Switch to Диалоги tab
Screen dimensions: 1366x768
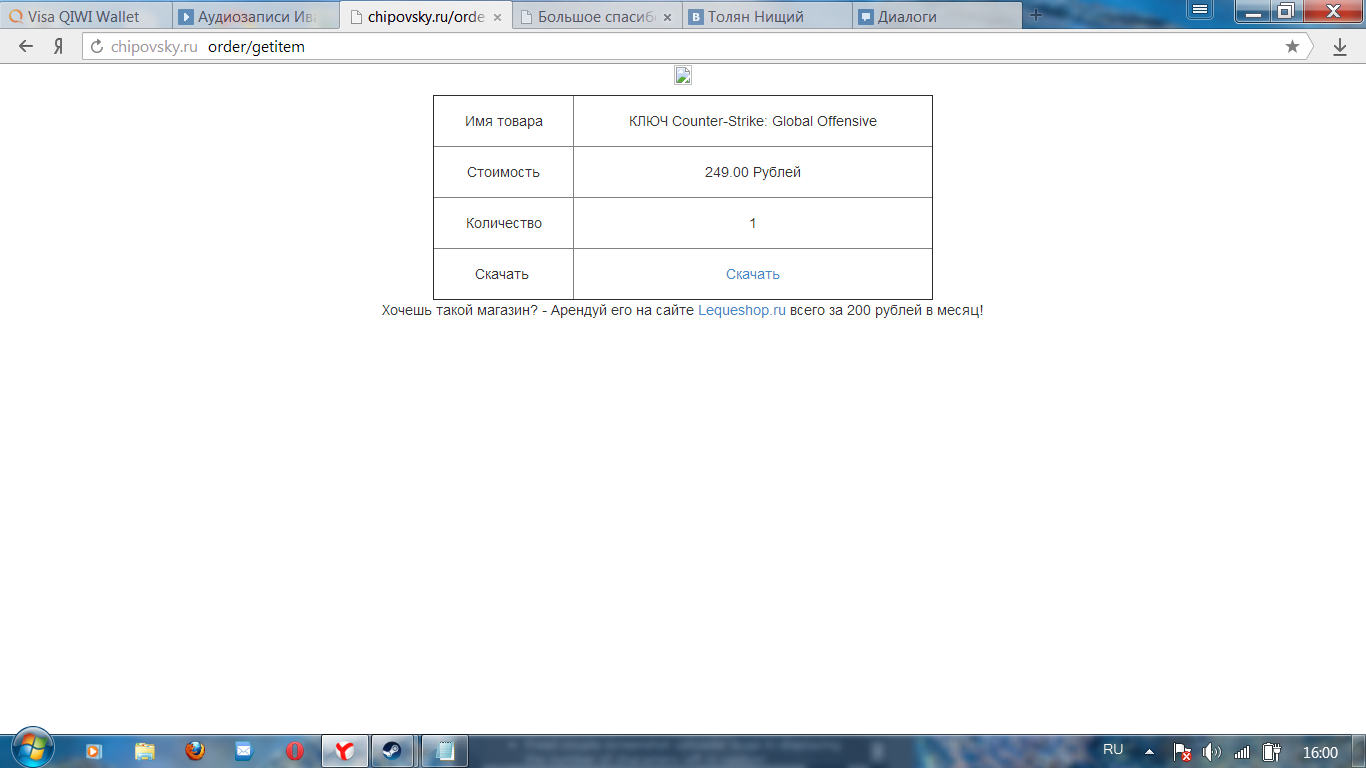[936, 16]
